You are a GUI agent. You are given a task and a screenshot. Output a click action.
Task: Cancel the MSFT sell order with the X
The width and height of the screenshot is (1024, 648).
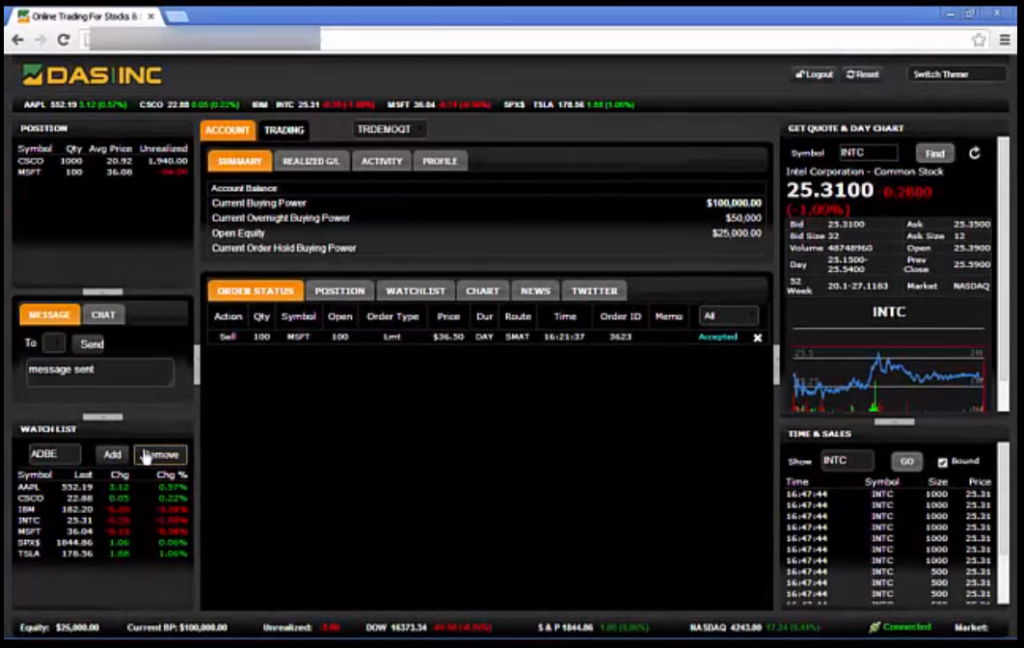click(x=758, y=338)
